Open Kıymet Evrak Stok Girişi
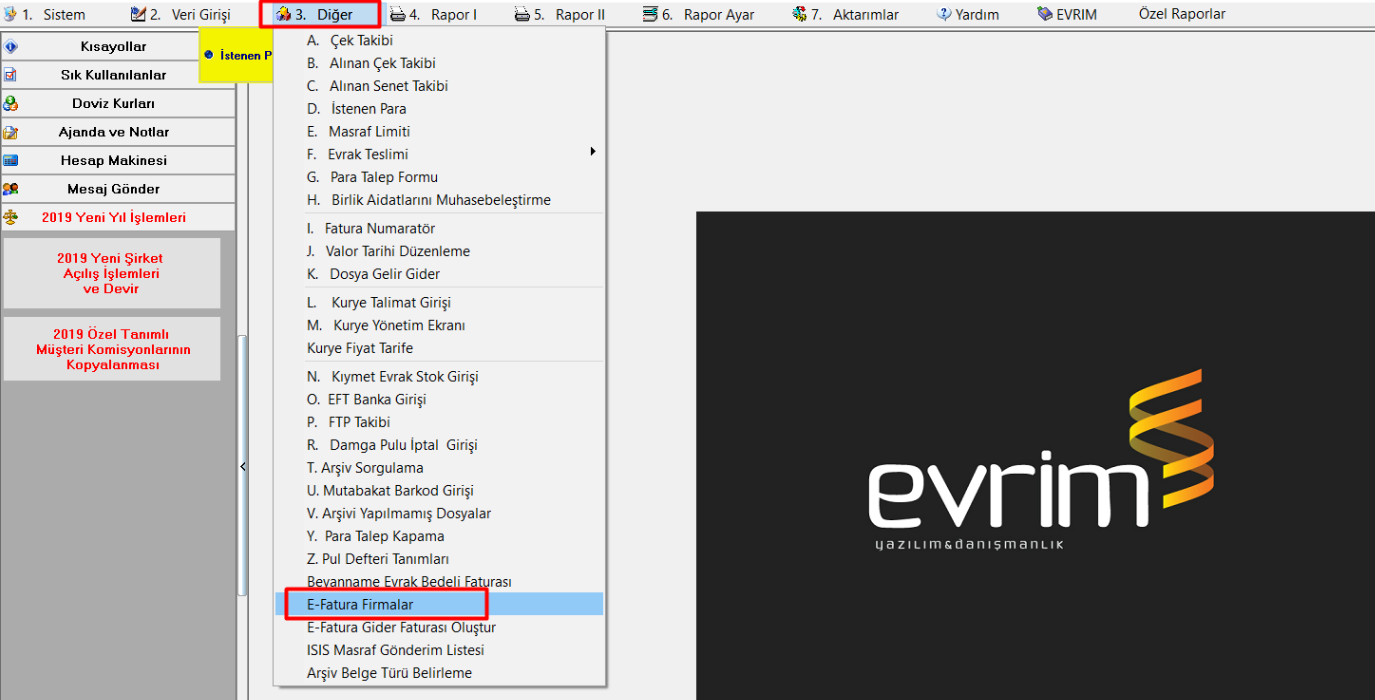Viewport: 1375px width, 700px height. pos(440,376)
